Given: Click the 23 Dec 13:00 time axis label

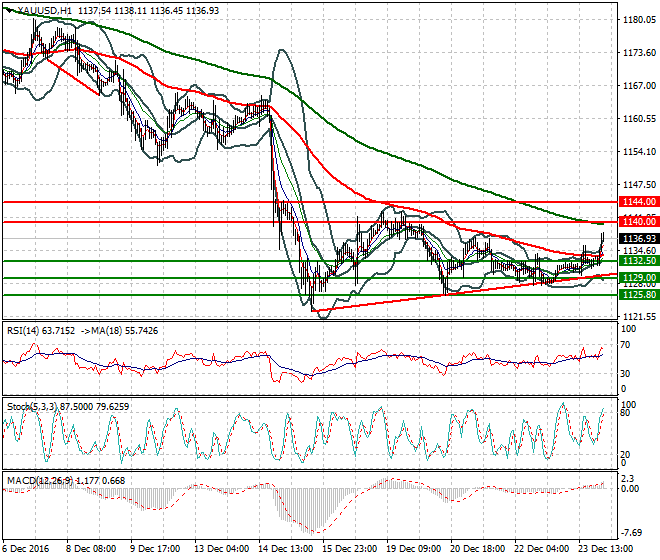Looking at the screenshot, I should point(605,549).
